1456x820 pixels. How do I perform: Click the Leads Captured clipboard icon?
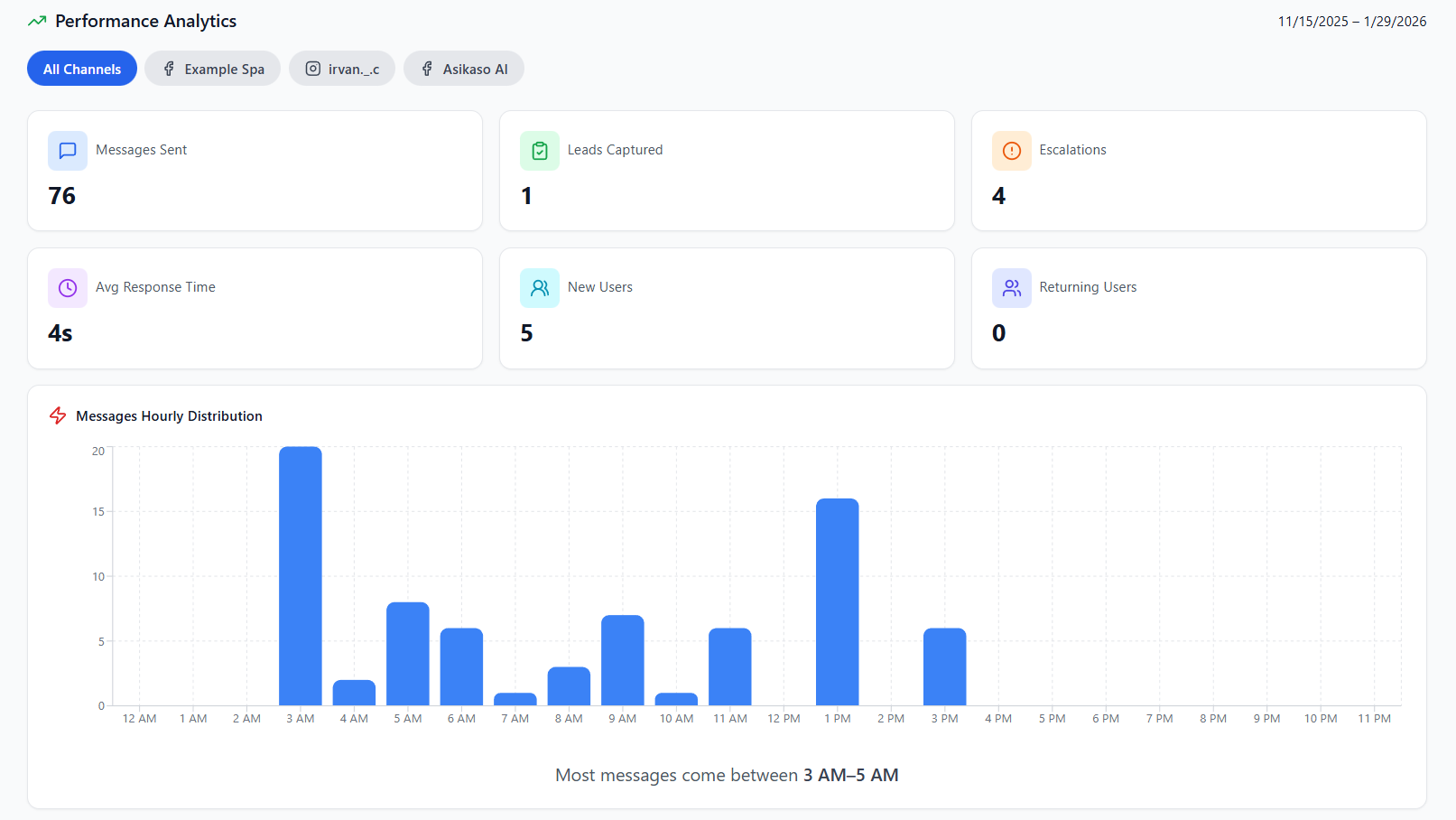540,151
